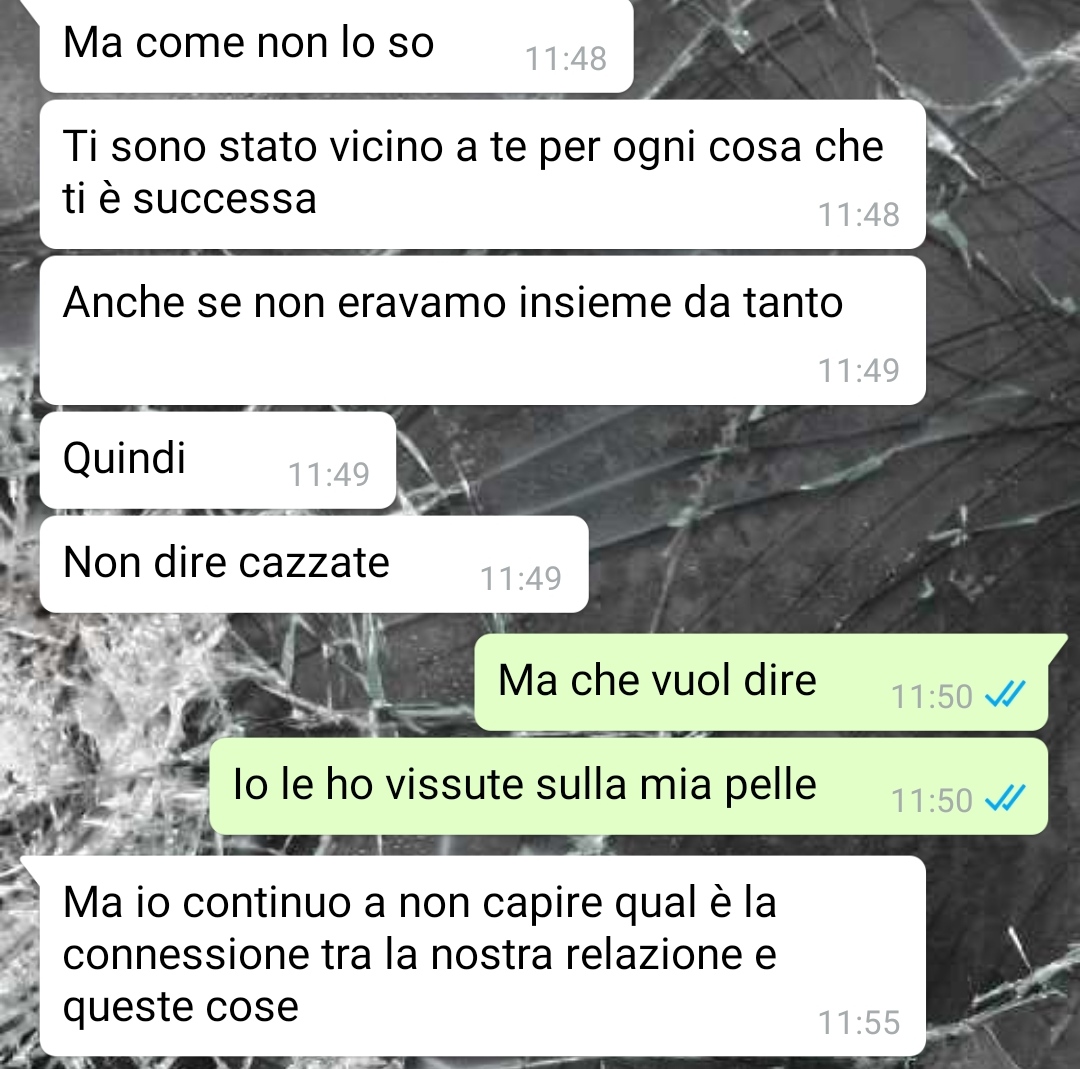1080x1069 pixels.
Task: Tap the 'Anche se non eravamo insieme da tanto' bubble
Action: (482, 331)
